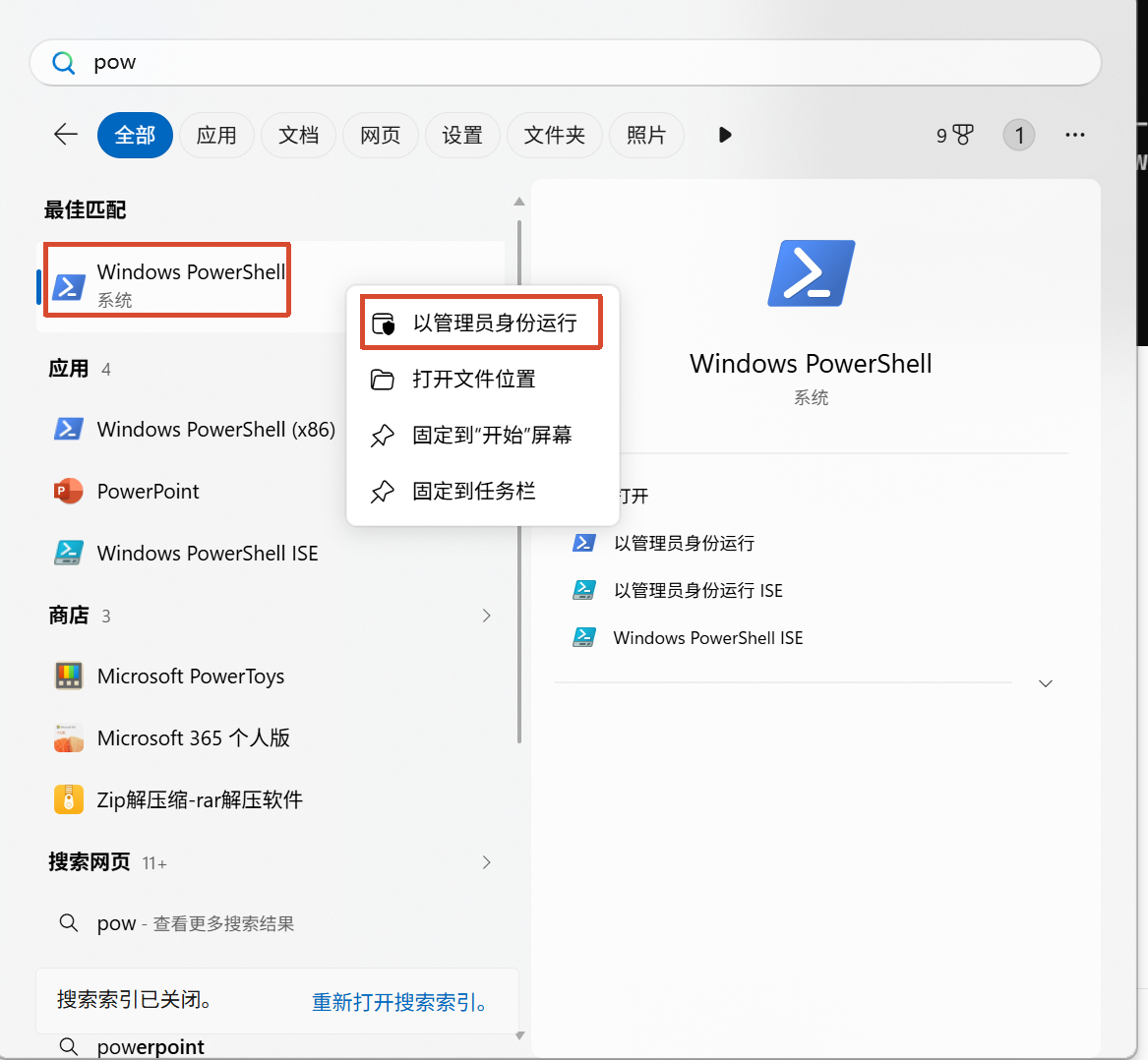Choose 固定到"开始"屏幕 in context menu

click(x=482, y=435)
